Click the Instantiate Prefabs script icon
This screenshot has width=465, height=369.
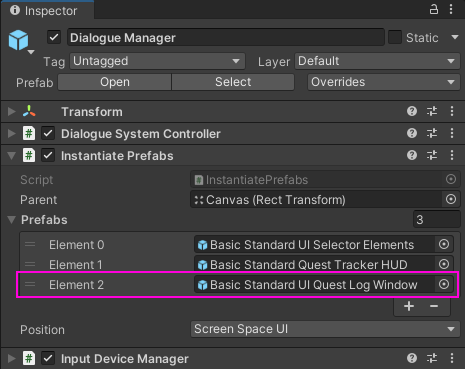pos(29,155)
